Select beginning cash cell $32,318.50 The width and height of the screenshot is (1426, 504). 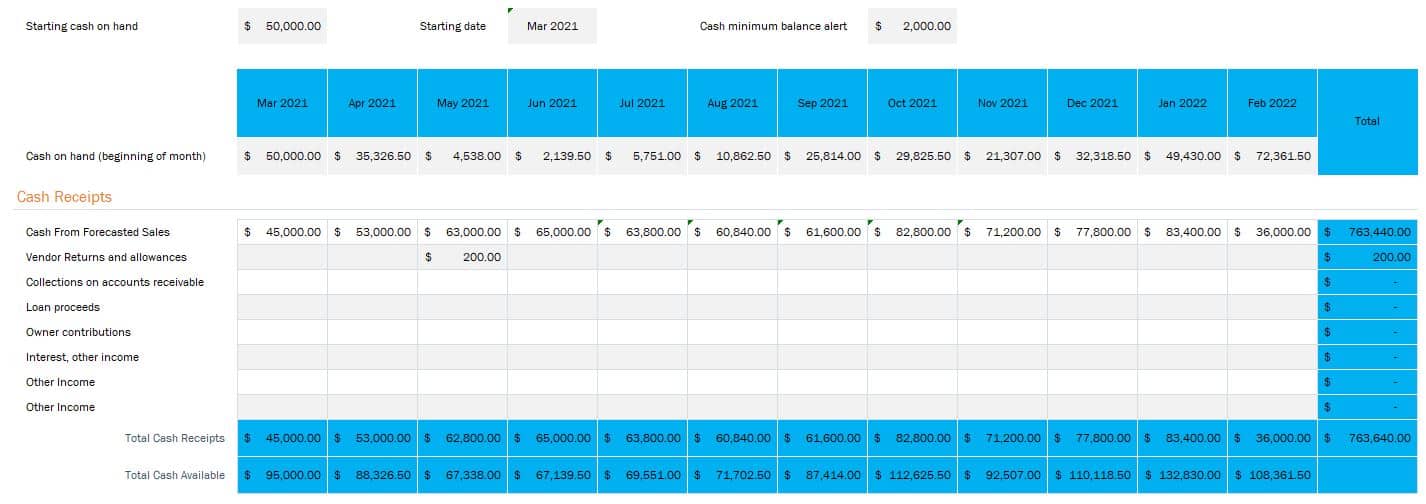pyautogui.click(x=1092, y=156)
